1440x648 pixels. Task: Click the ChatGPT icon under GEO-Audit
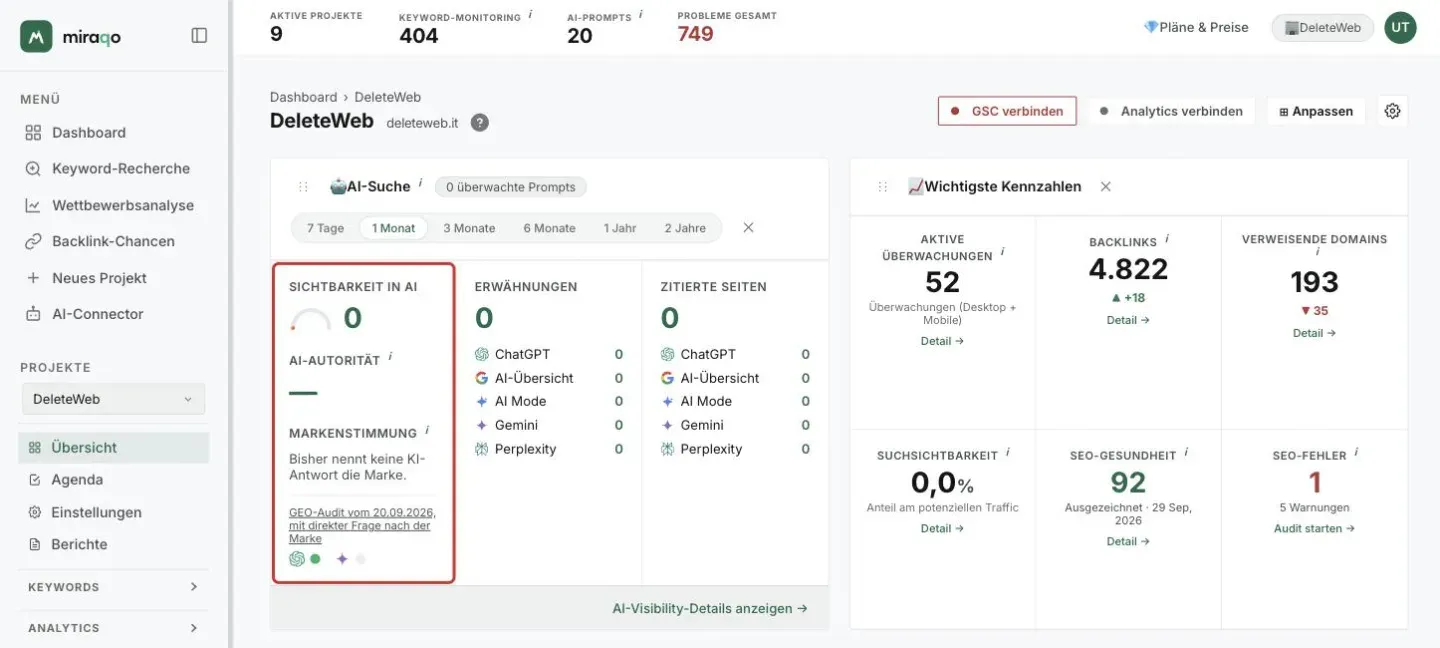[297, 559]
